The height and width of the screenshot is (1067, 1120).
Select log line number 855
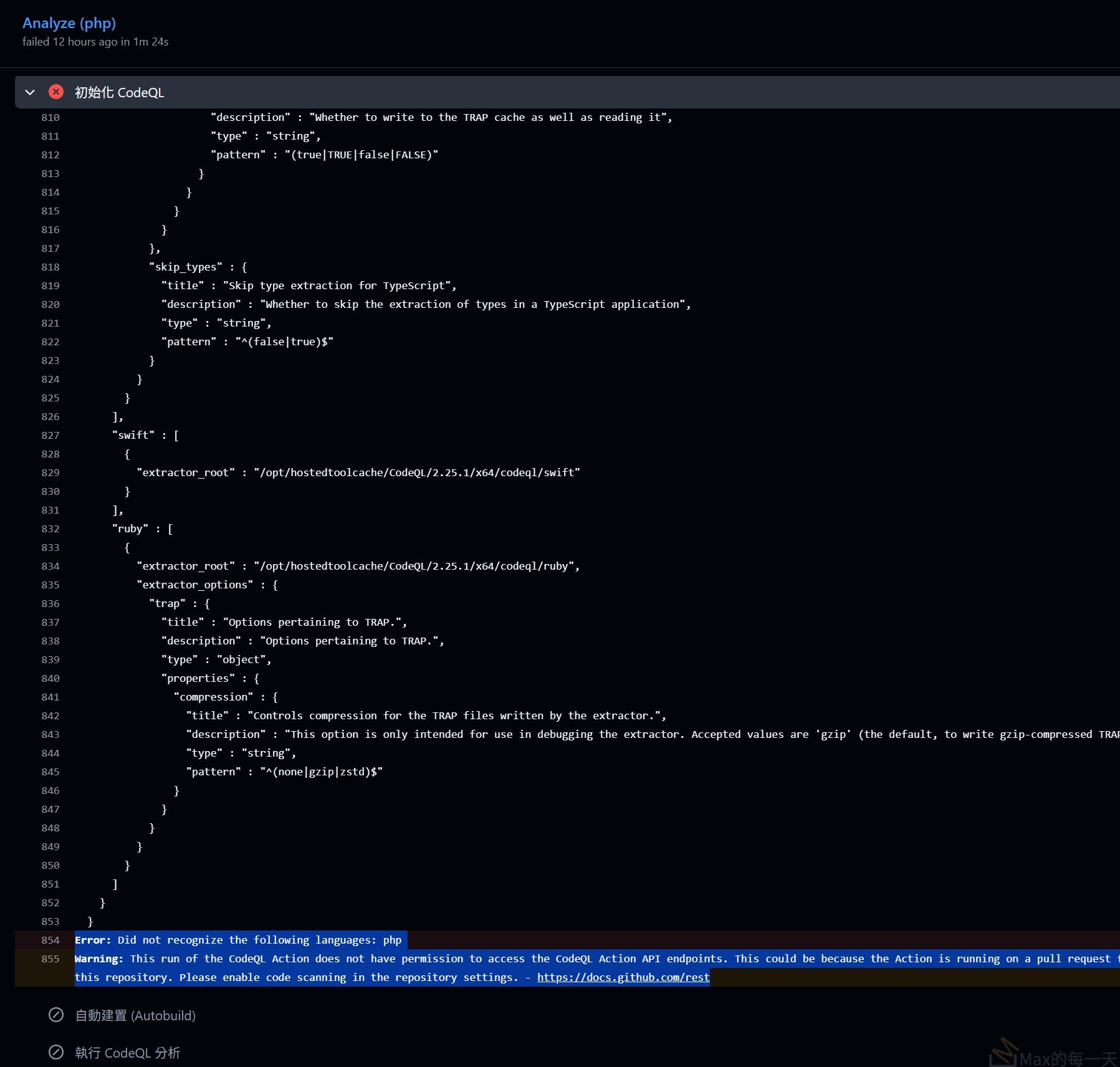50,959
